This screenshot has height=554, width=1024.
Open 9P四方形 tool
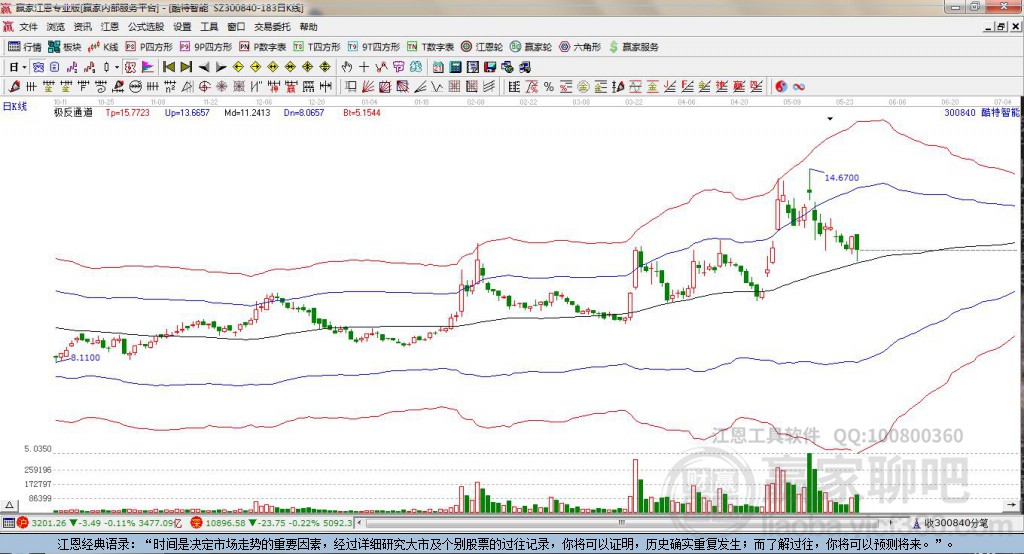point(206,47)
